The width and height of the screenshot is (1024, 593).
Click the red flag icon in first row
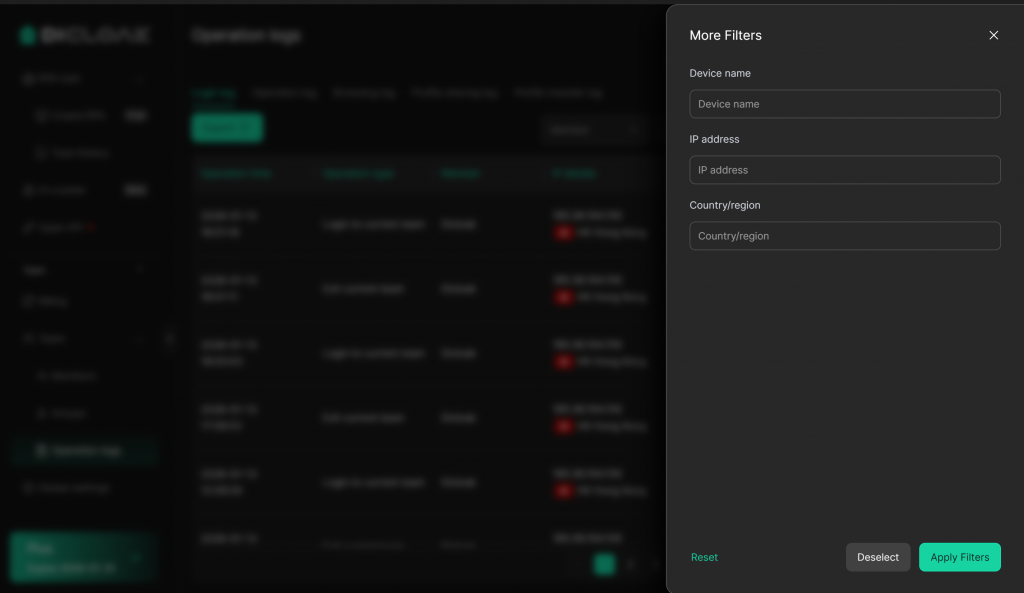coord(564,233)
